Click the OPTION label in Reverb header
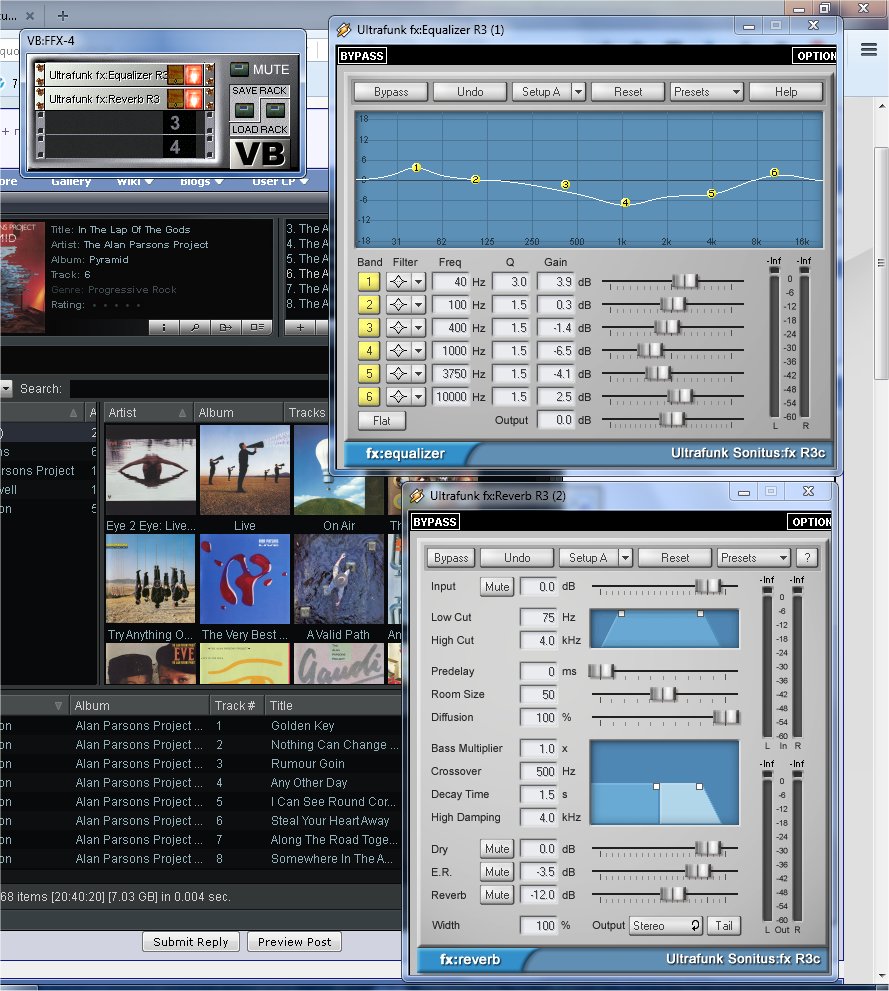This screenshot has width=889, height=991. tap(810, 521)
